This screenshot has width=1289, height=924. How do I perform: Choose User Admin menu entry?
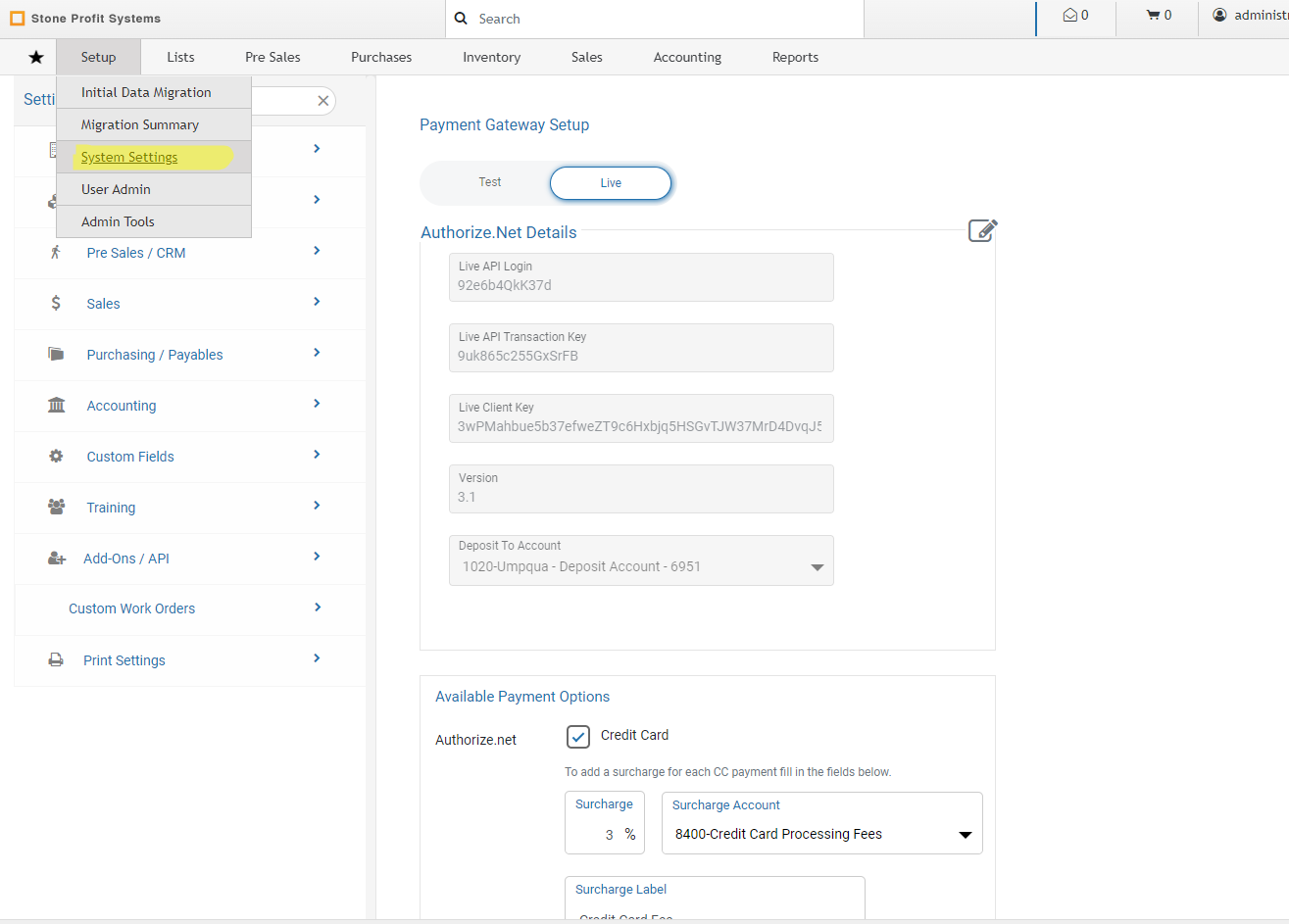(x=154, y=189)
